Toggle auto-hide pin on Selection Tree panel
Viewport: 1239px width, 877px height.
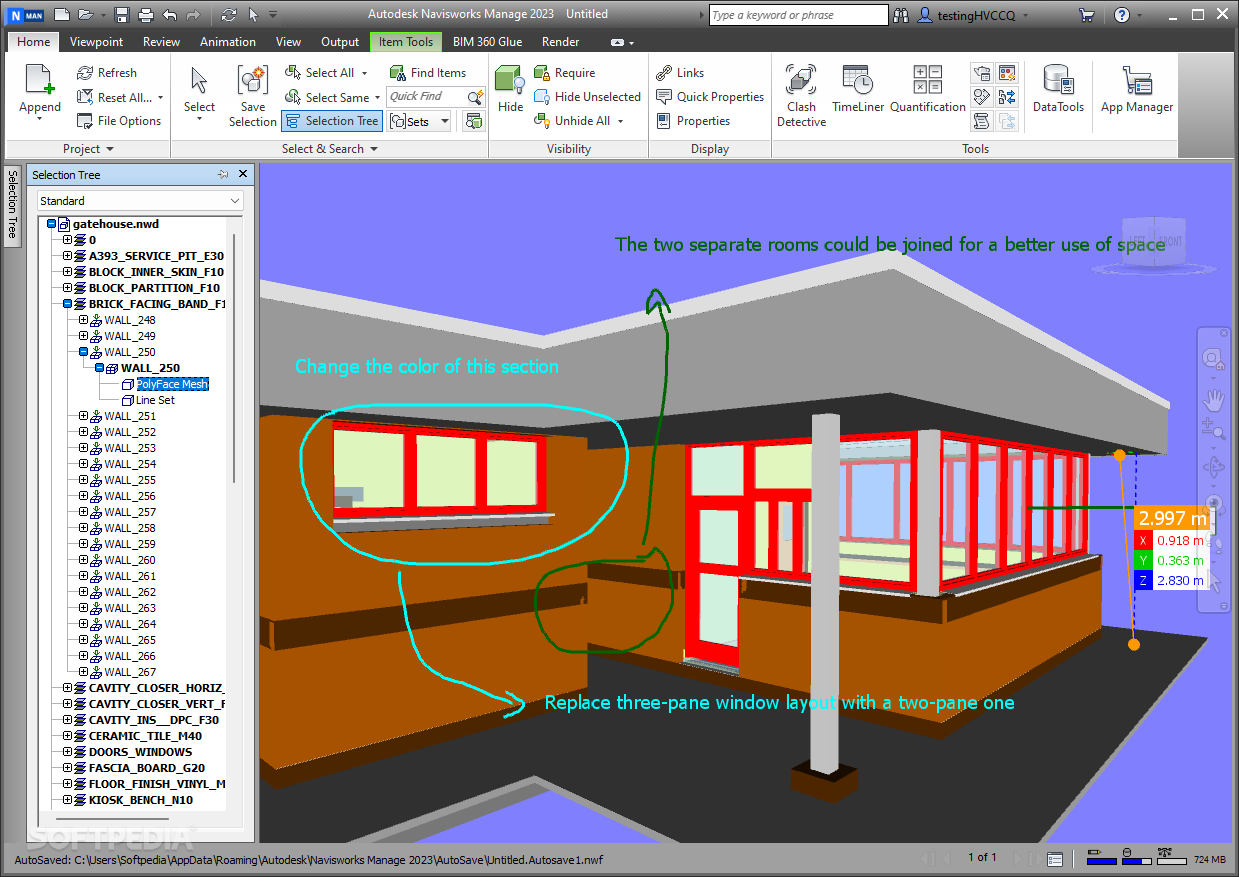coord(223,174)
